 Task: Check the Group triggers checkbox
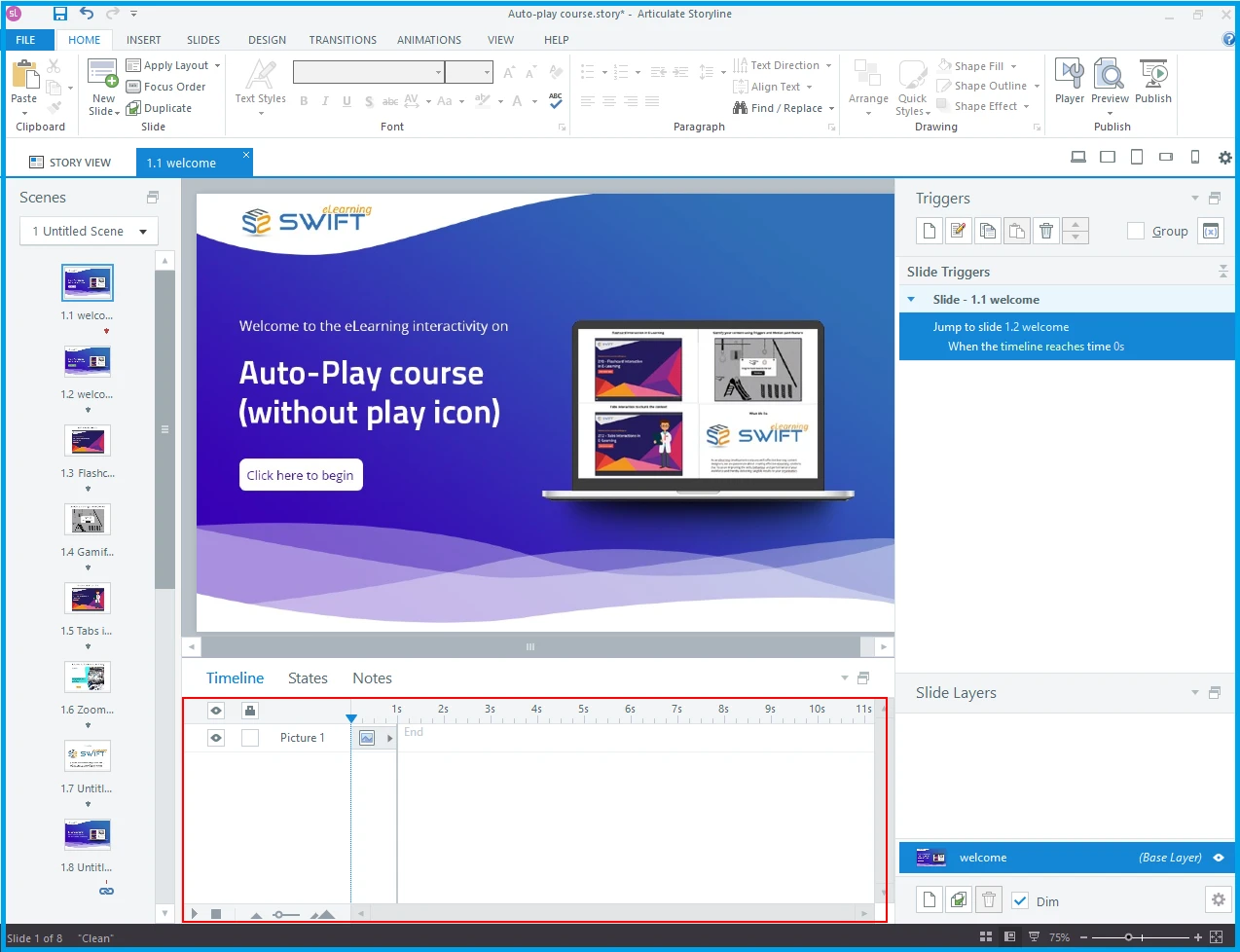(x=1136, y=231)
